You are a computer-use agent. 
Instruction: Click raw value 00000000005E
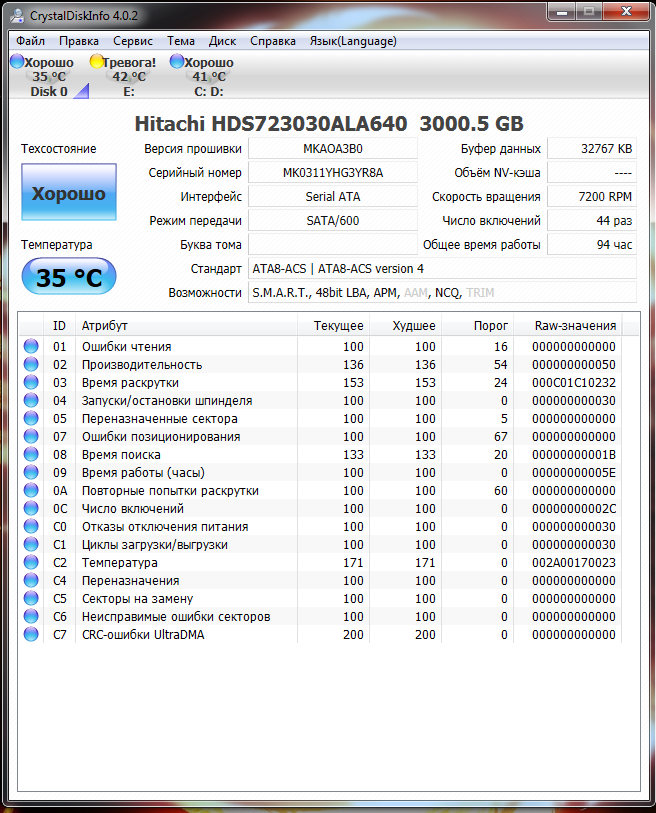[x=574, y=472]
